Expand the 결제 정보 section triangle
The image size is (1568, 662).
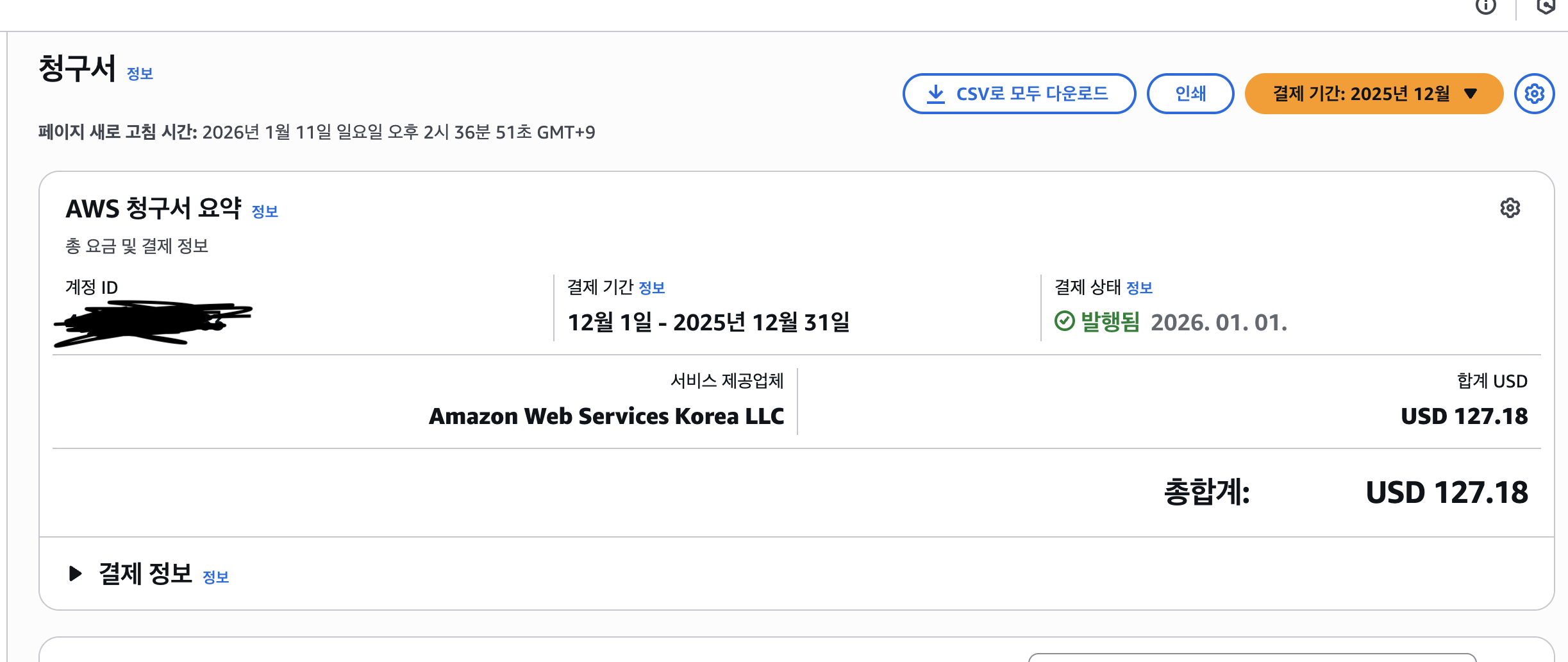[75, 573]
